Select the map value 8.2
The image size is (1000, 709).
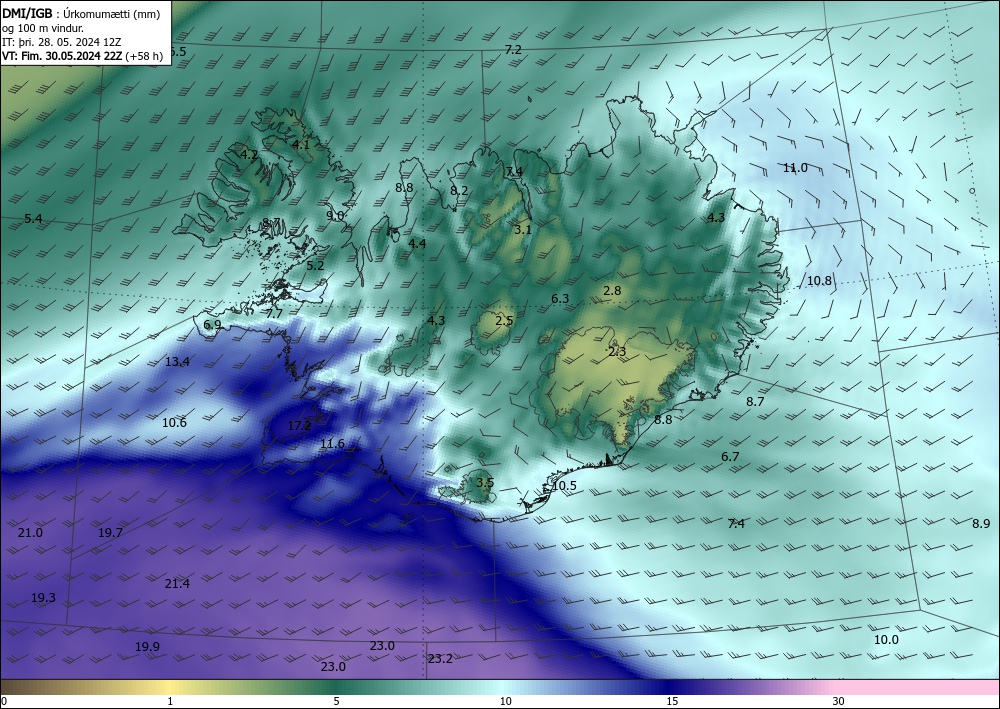coord(459,191)
